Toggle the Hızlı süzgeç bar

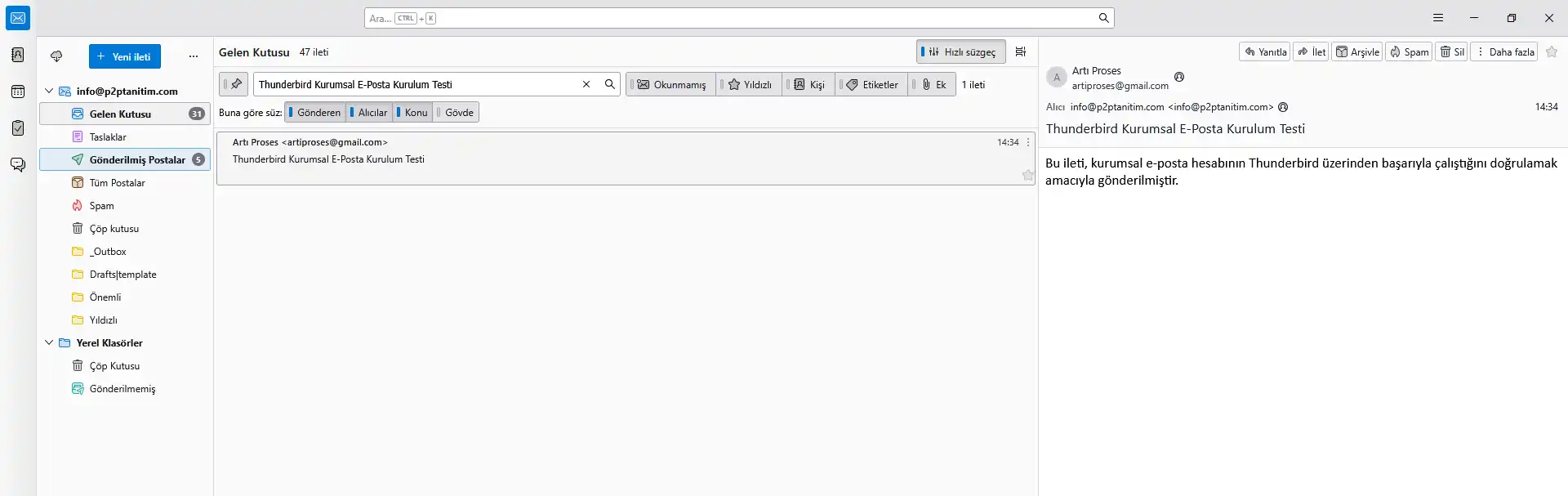click(960, 51)
